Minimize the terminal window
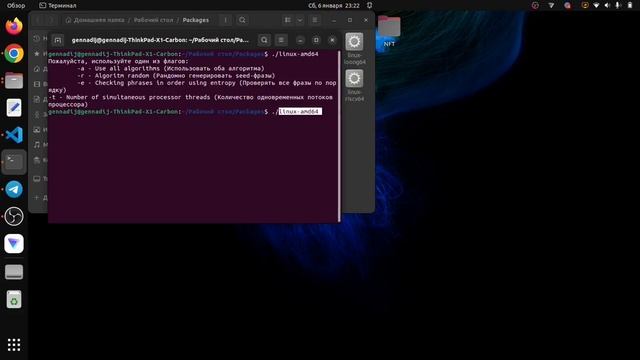Screen dimensions: 640x360 click(300, 40)
